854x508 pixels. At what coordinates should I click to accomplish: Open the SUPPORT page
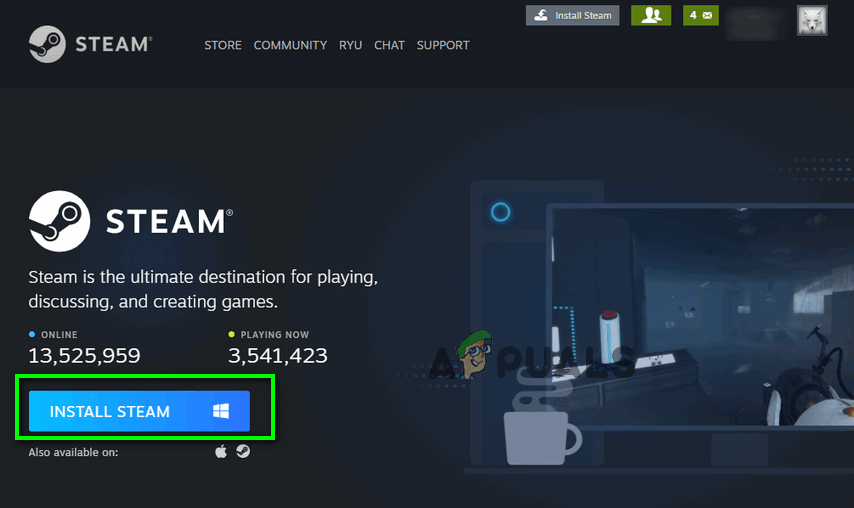click(443, 45)
